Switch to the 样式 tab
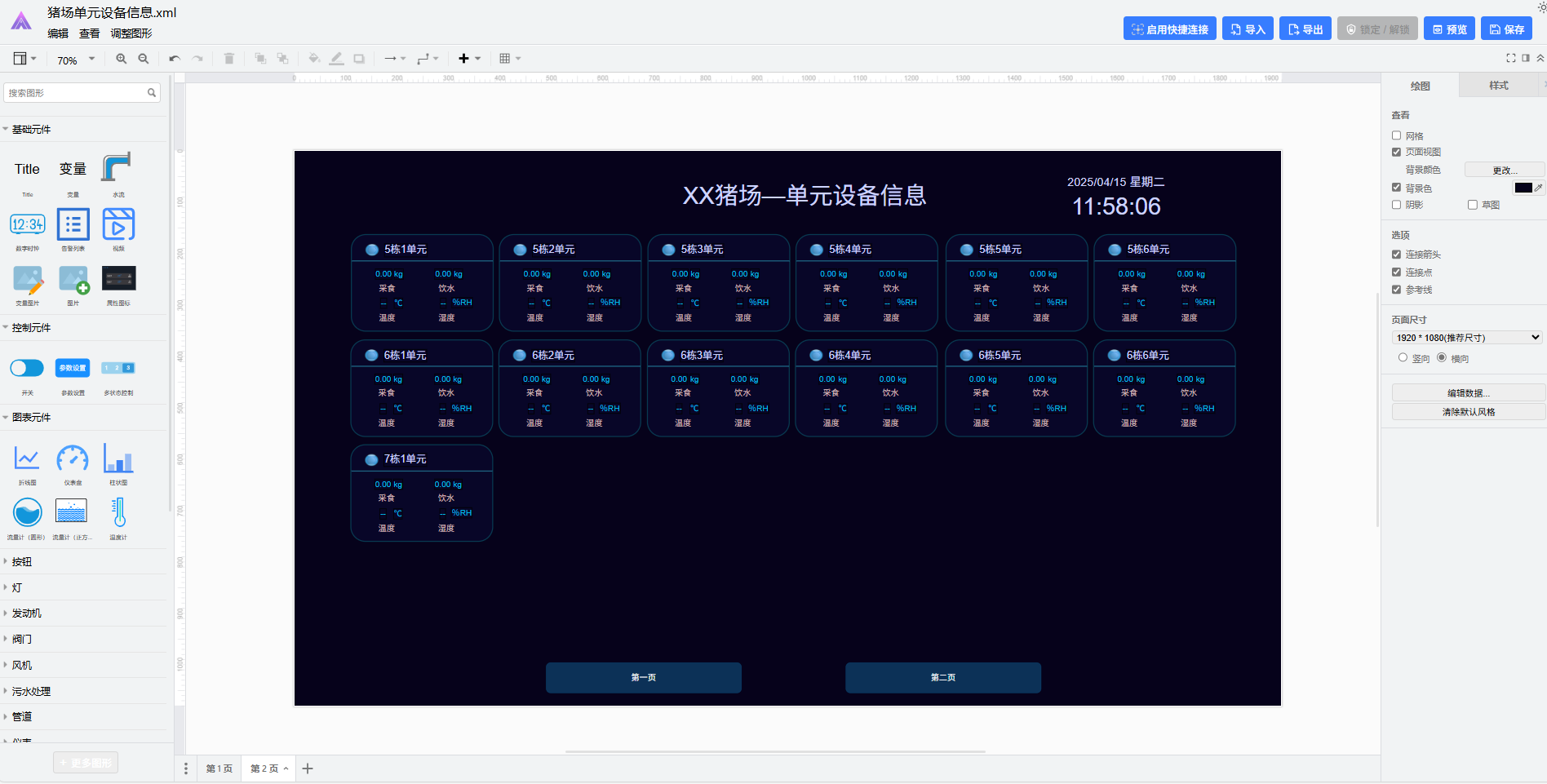This screenshot has height=784, width=1547. point(1498,86)
